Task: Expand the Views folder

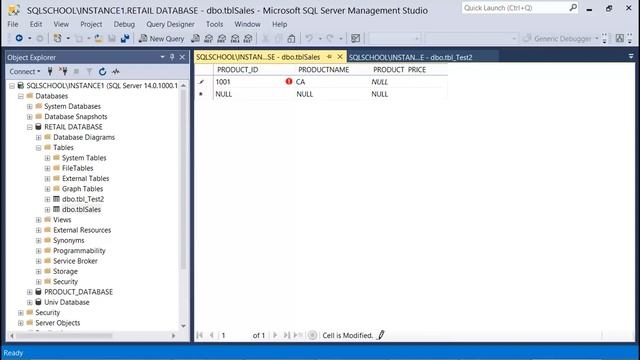Action: click(x=38, y=220)
